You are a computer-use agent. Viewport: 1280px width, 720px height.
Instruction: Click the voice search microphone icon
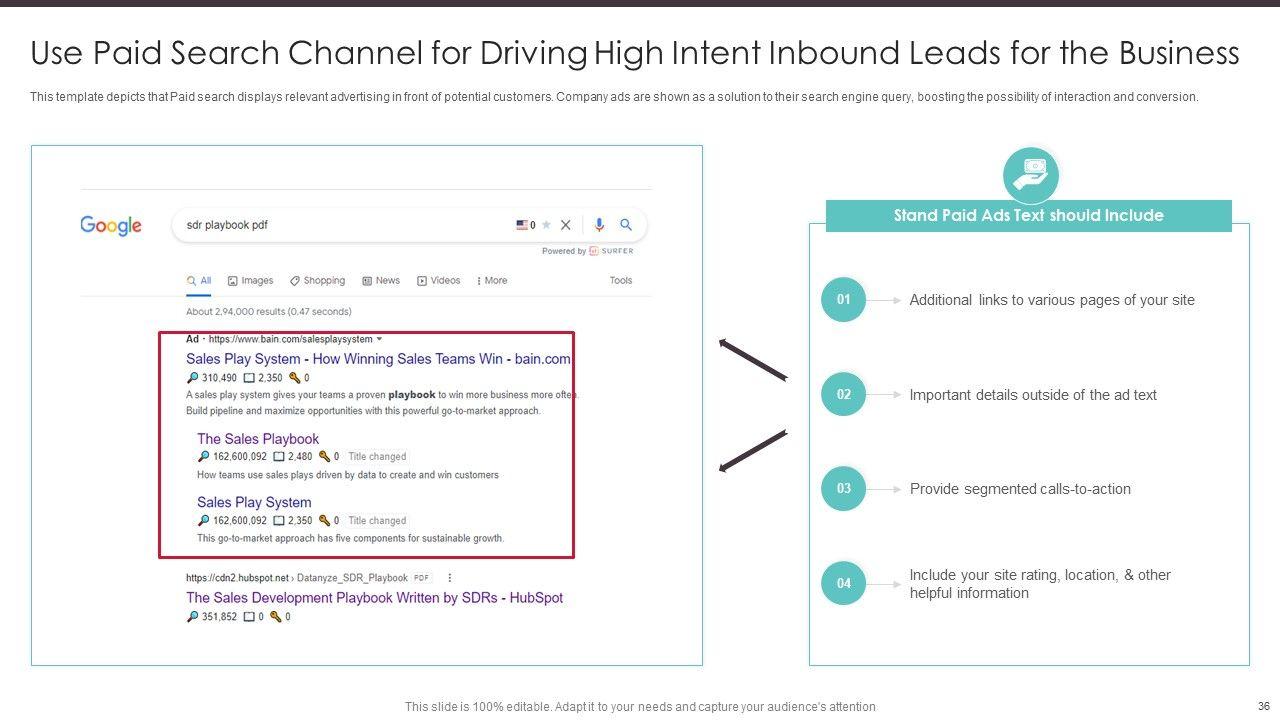click(x=598, y=225)
